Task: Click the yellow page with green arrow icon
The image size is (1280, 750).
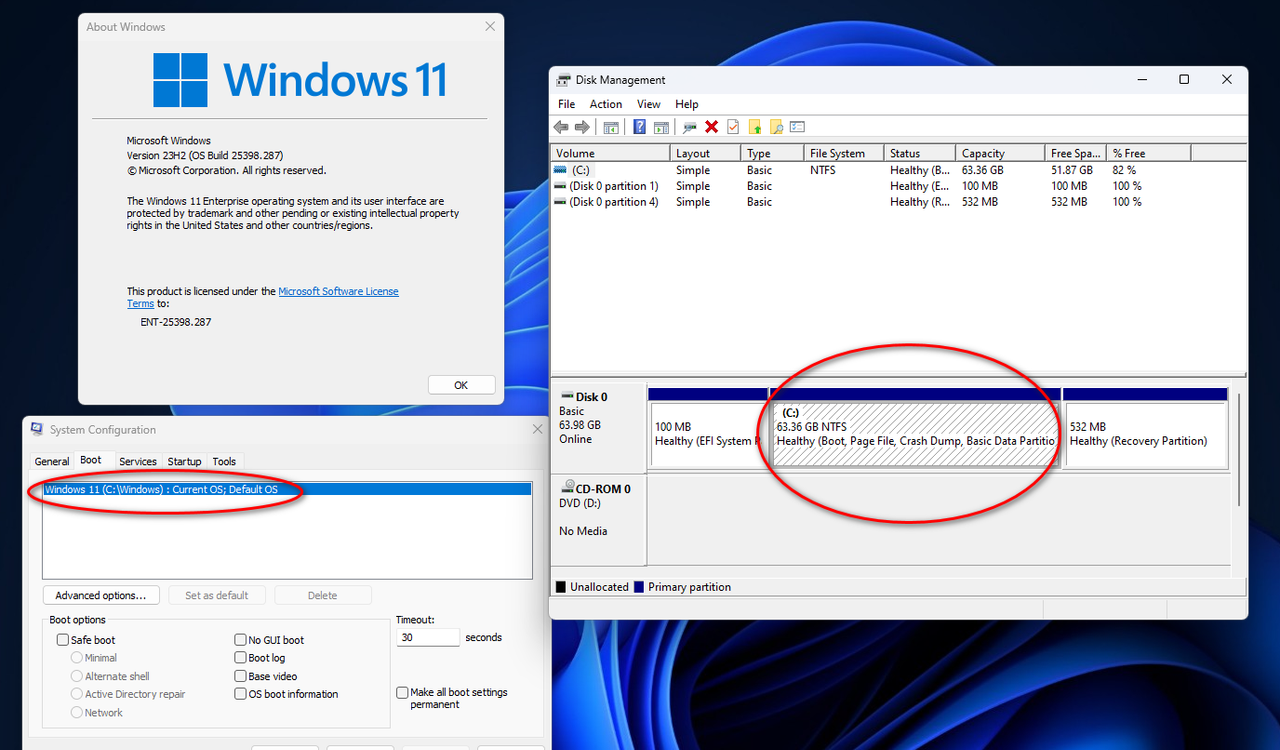Action: point(755,127)
